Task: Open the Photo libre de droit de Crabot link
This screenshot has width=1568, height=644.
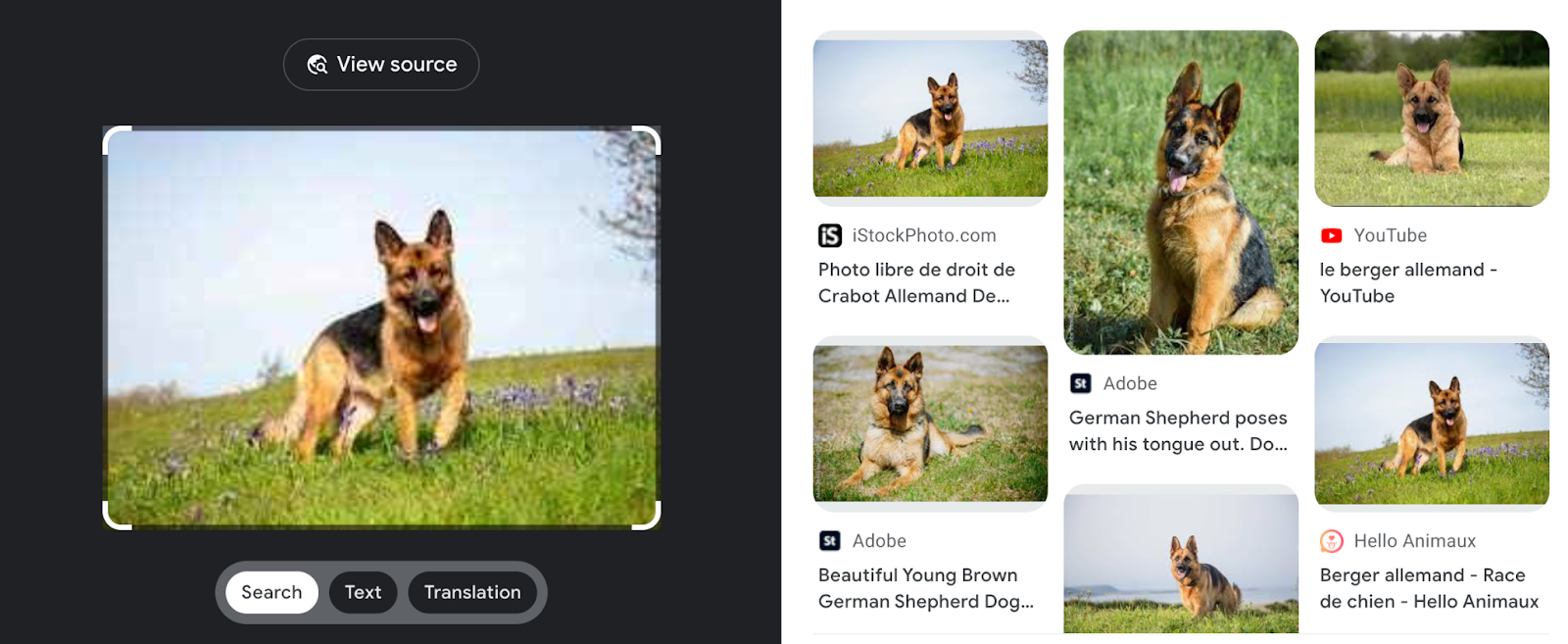Action: (x=916, y=282)
